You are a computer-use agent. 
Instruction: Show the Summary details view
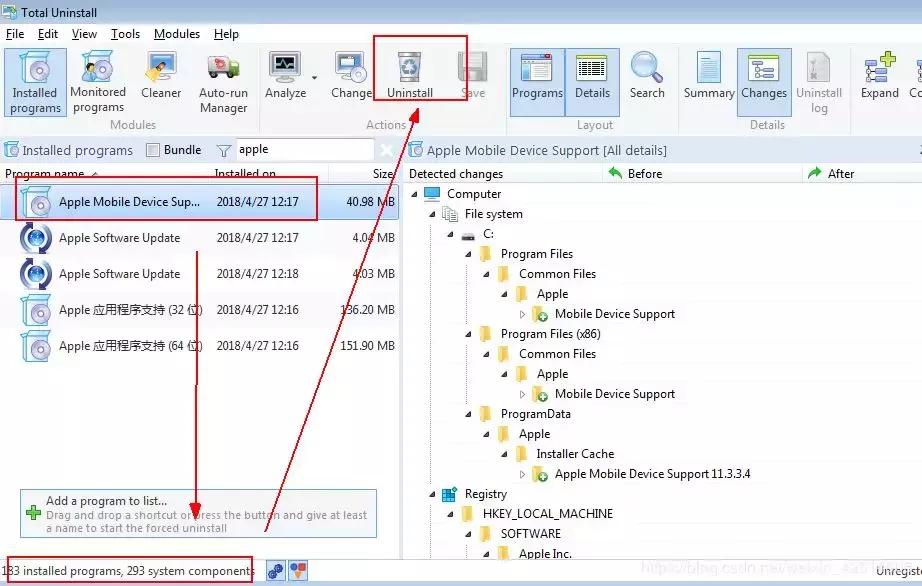point(709,75)
